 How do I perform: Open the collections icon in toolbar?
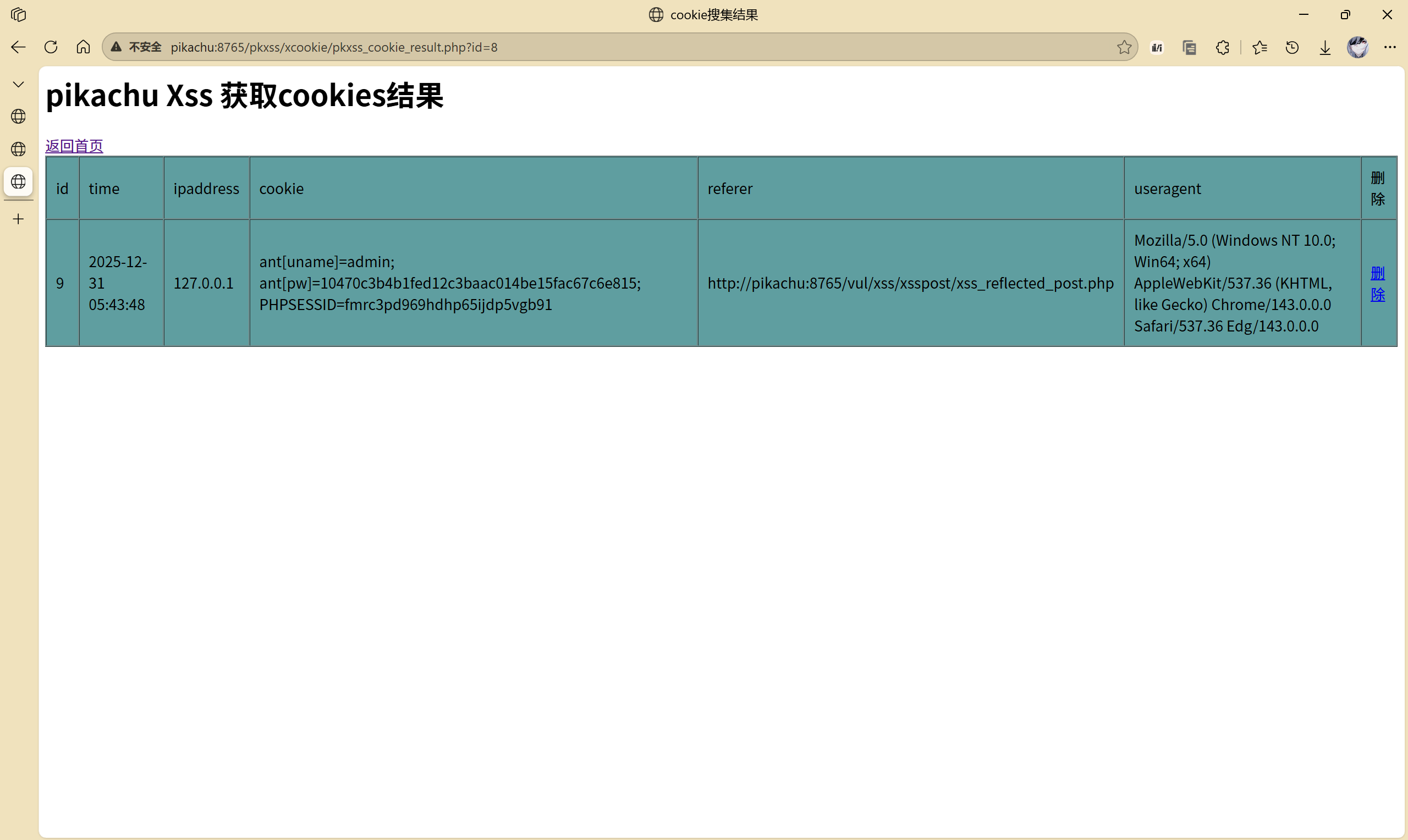coord(1190,47)
